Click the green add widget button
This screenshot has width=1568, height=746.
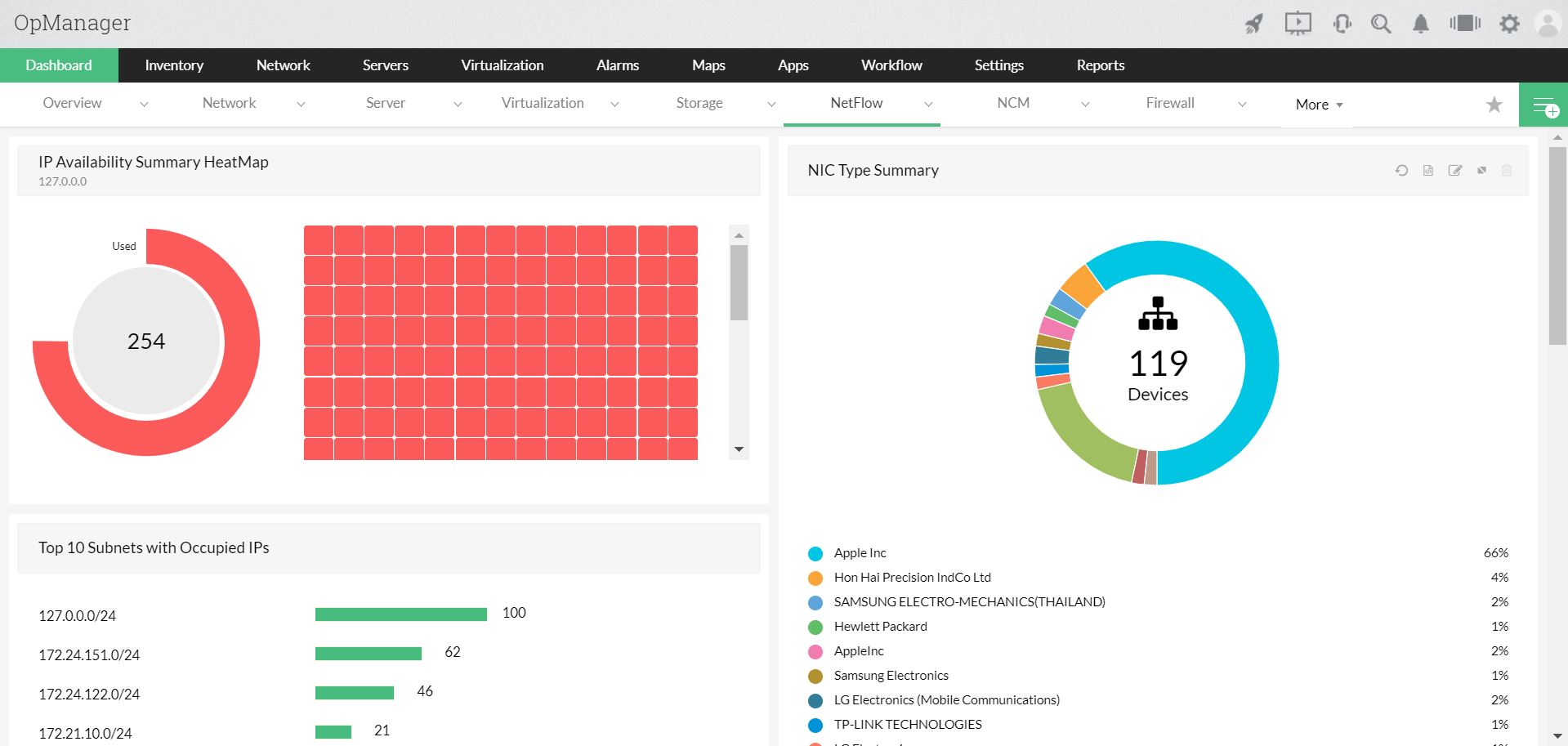click(1543, 105)
